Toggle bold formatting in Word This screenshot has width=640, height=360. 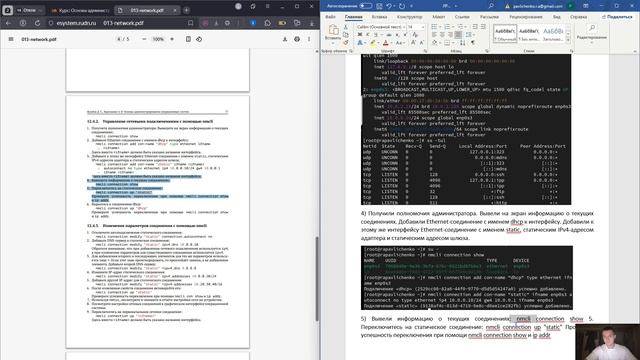360,35
